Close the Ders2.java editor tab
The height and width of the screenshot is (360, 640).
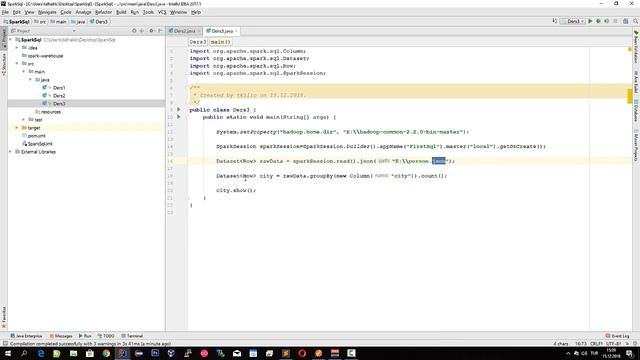point(199,31)
